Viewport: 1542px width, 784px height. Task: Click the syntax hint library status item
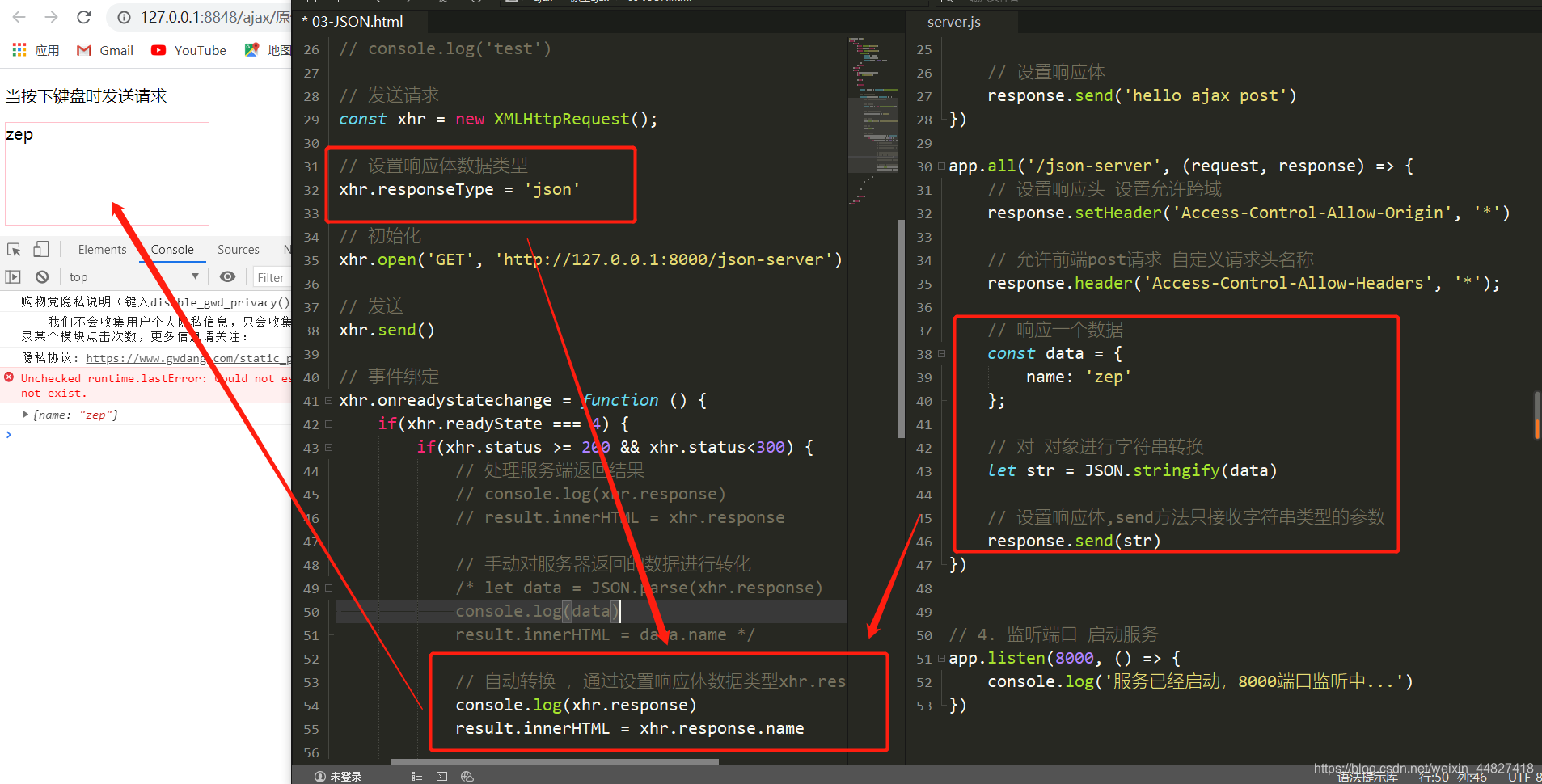point(1367,778)
